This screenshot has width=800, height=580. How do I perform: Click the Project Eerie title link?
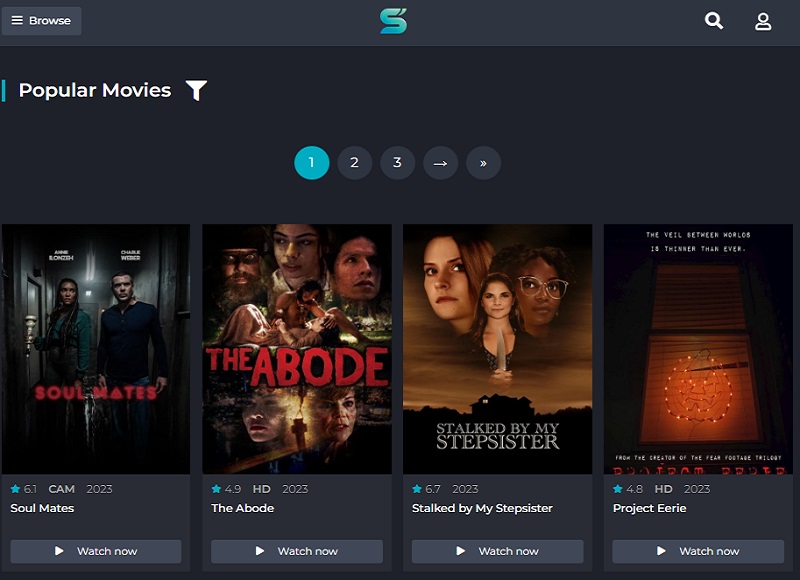[x=649, y=508]
